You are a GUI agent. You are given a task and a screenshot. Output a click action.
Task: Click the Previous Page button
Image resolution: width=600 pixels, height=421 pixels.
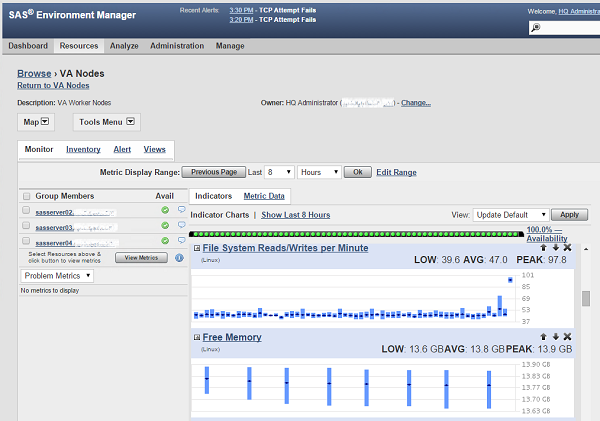(214, 172)
